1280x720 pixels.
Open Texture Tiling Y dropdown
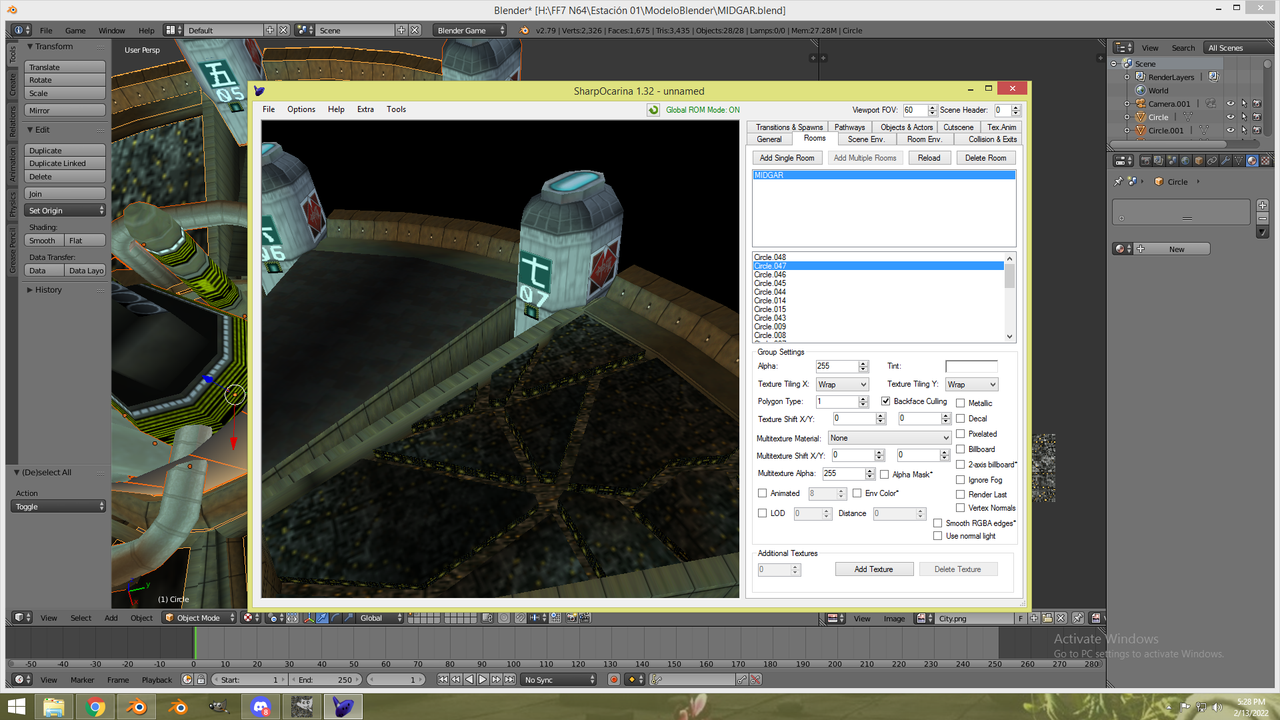pyautogui.click(x=972, y=384)
